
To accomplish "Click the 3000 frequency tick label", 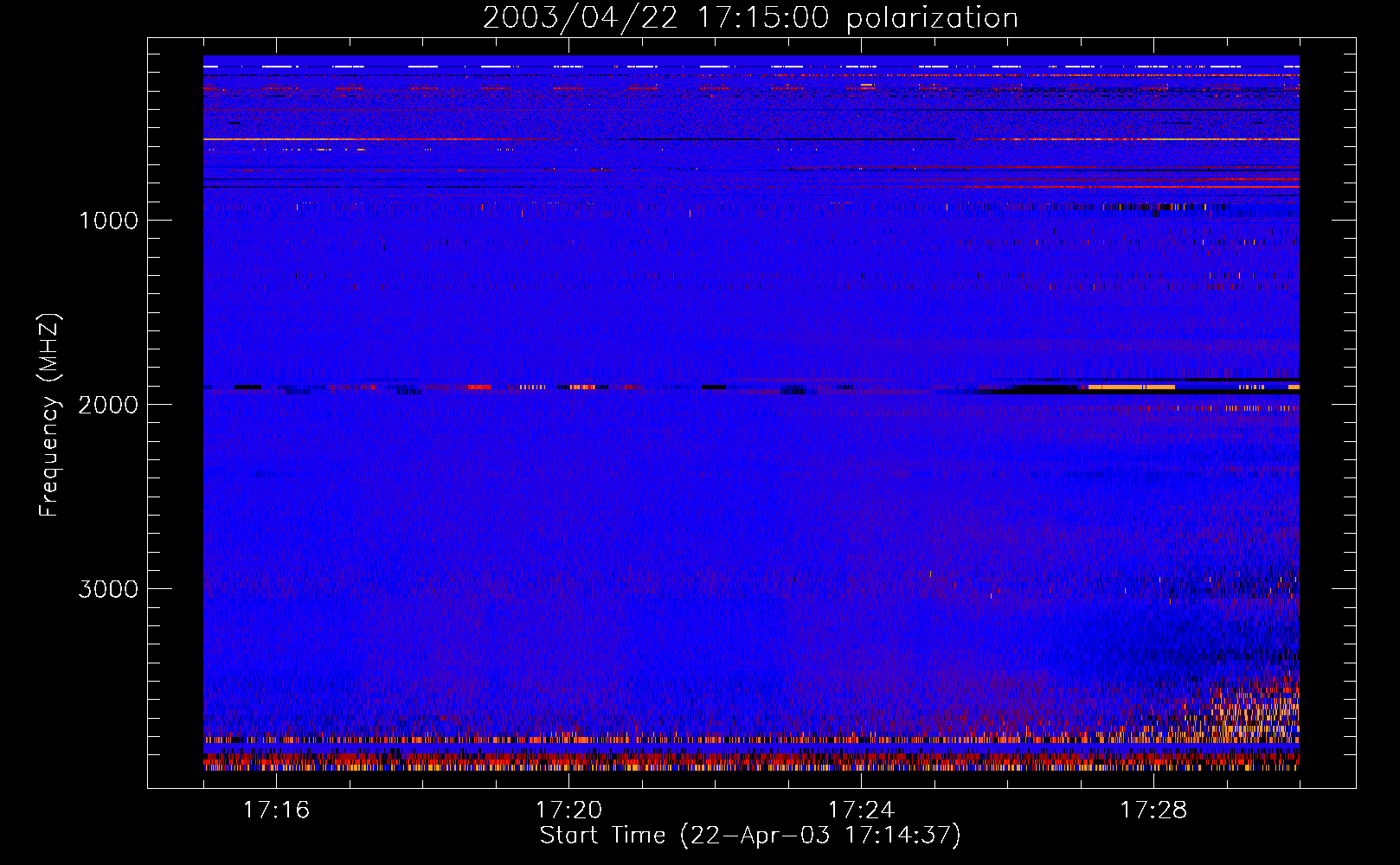I will pyautogui.click(x=108, y=589).
